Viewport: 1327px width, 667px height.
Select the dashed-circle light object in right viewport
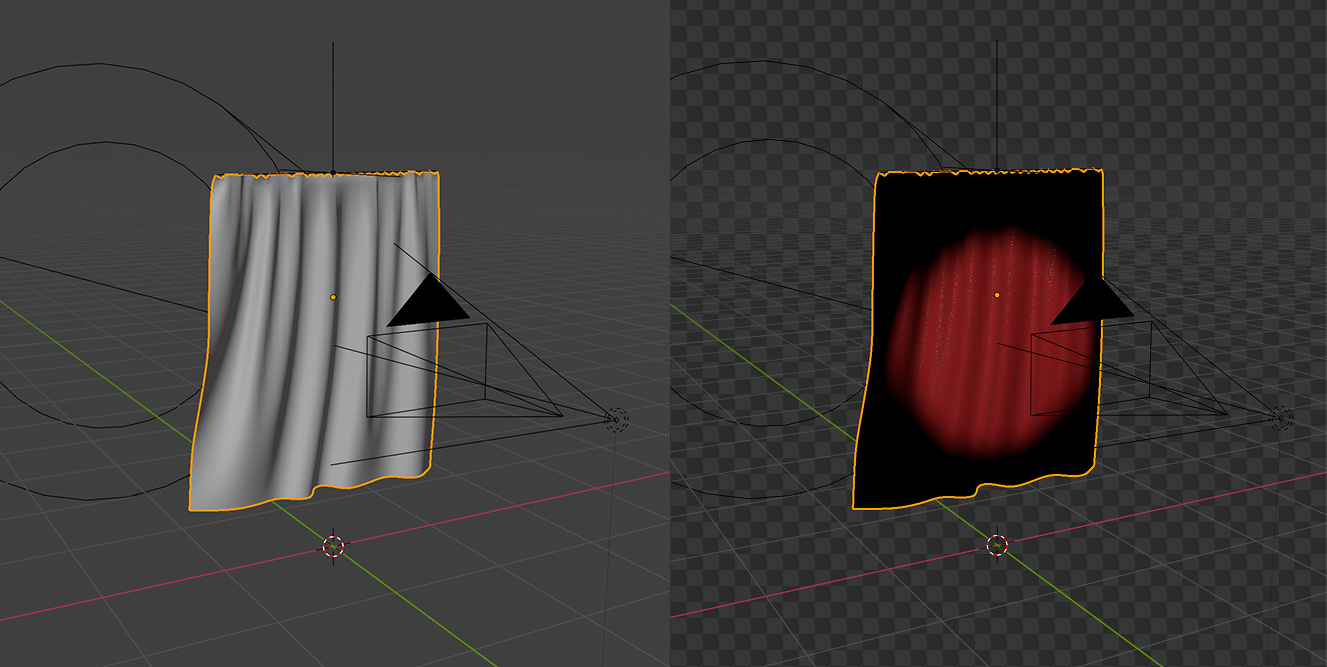1281,418
